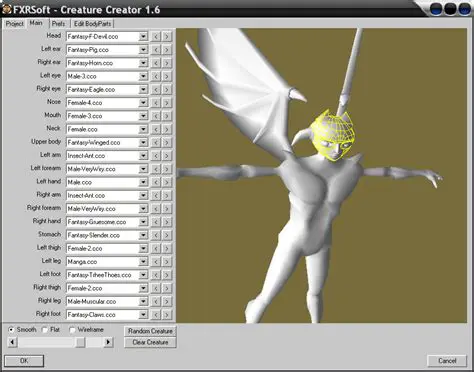Select Flat shading mode
Image resolution: width=474 pixels, height=372 pixels.
click(x=45, y=330)
